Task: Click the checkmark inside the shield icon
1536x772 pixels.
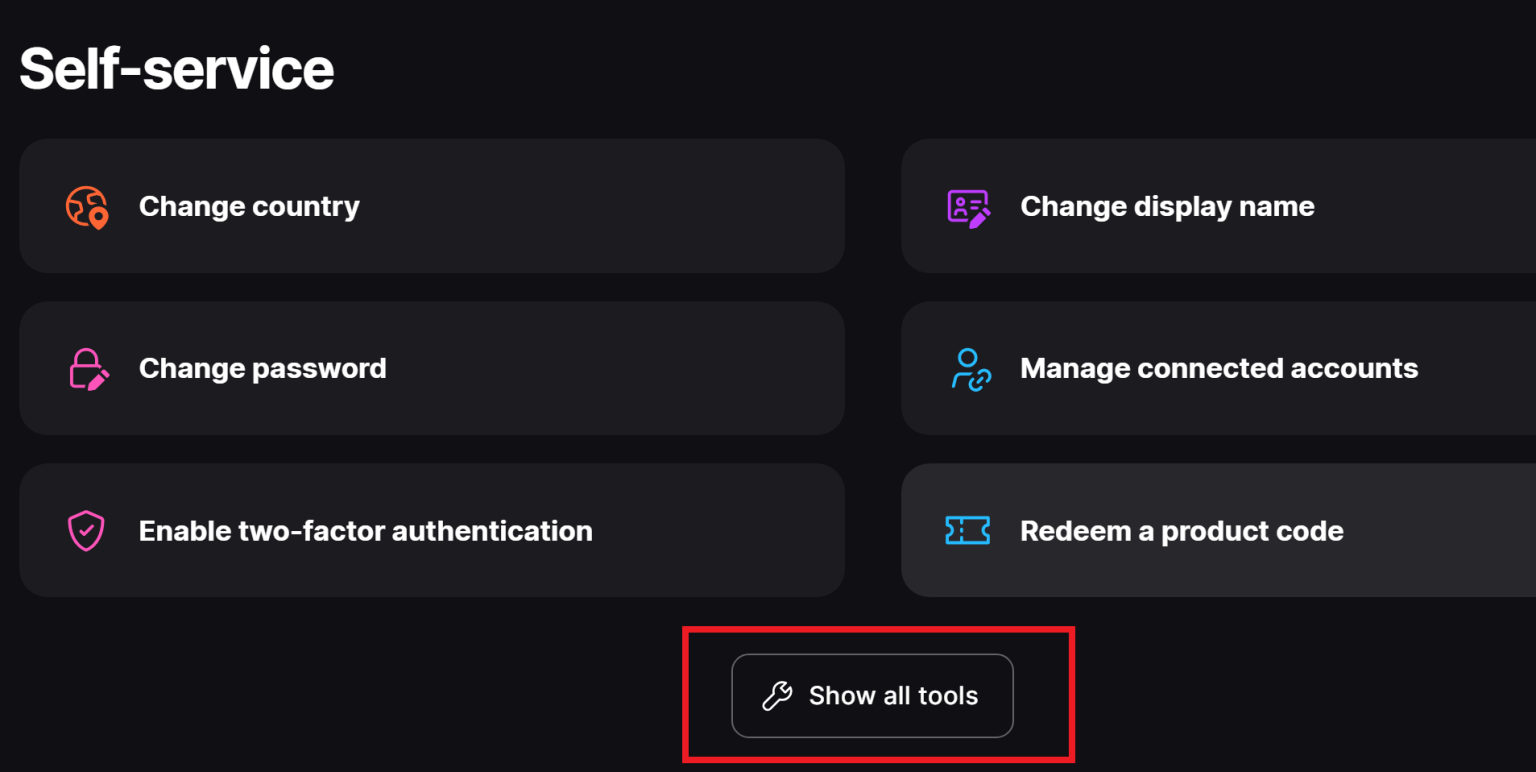Action: 85,529
